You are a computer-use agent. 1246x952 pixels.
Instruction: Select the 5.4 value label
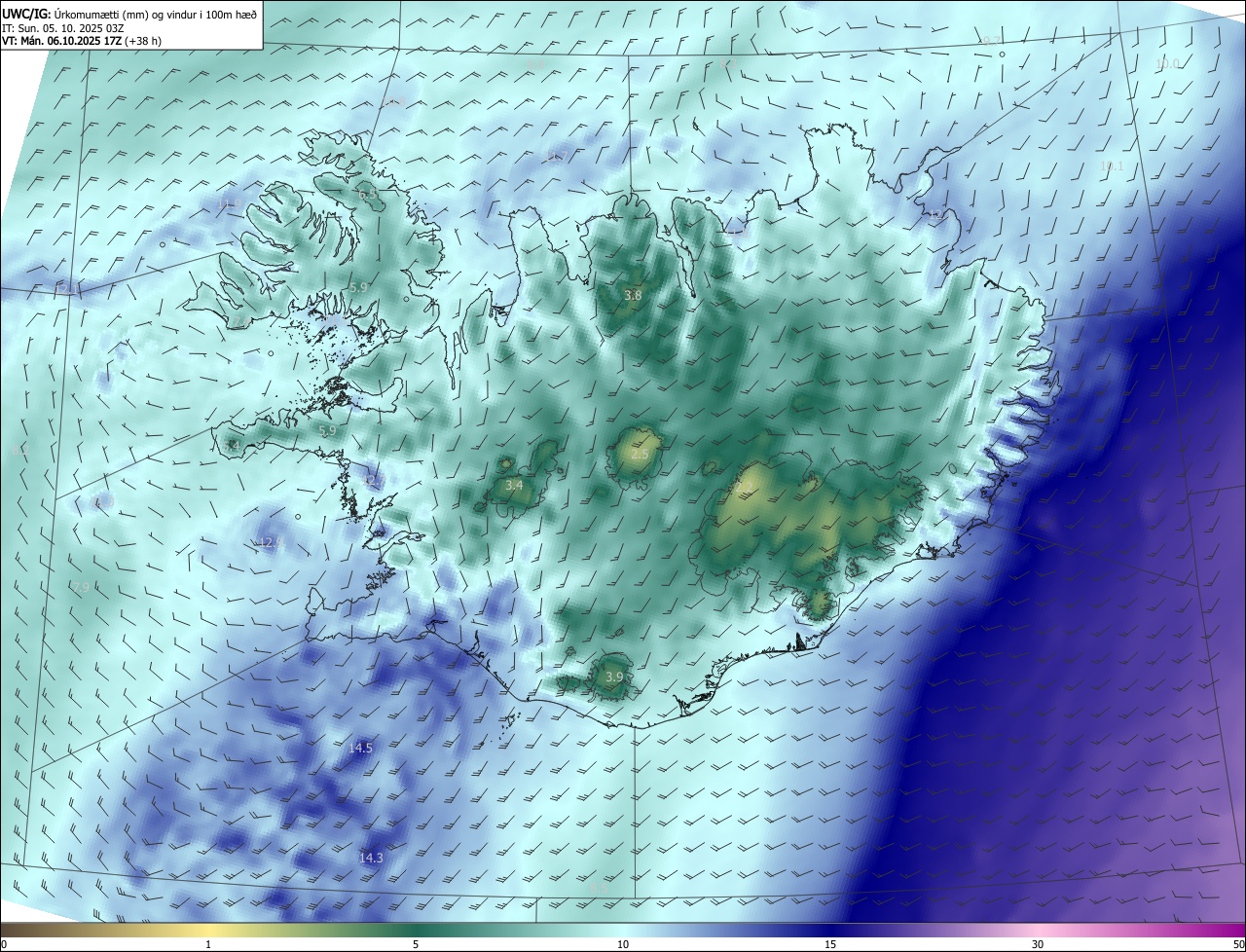(231, 446)
